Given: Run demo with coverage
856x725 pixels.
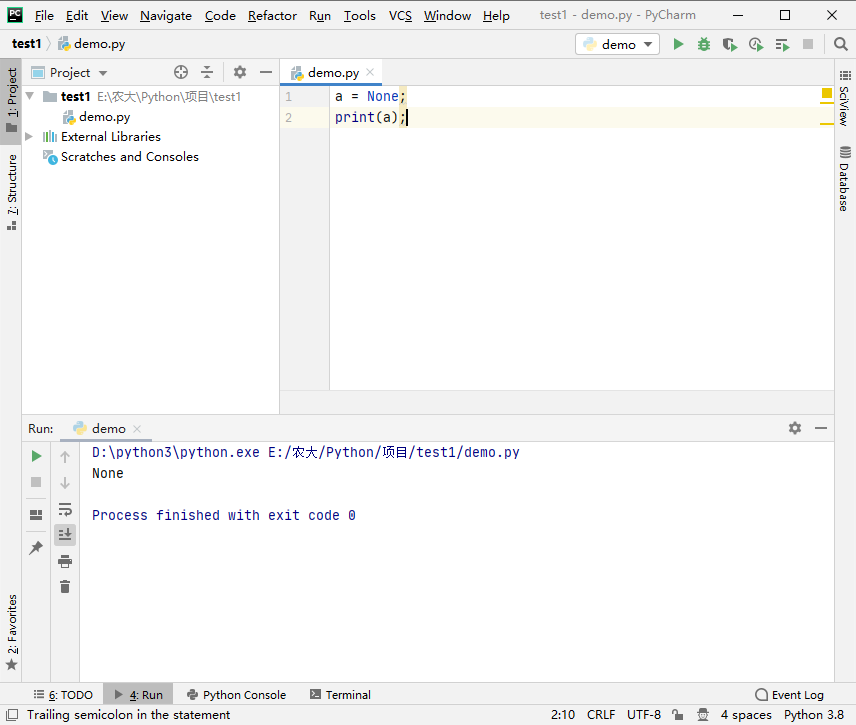Looking at the screenshot, I should (730, 44).
